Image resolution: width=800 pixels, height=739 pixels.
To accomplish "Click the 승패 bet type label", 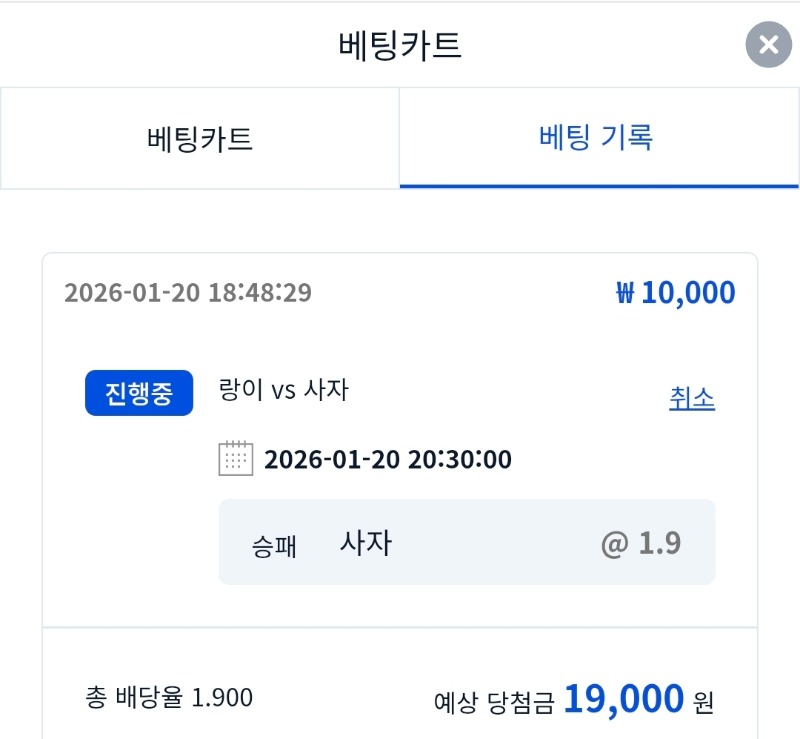I will 275,547.
